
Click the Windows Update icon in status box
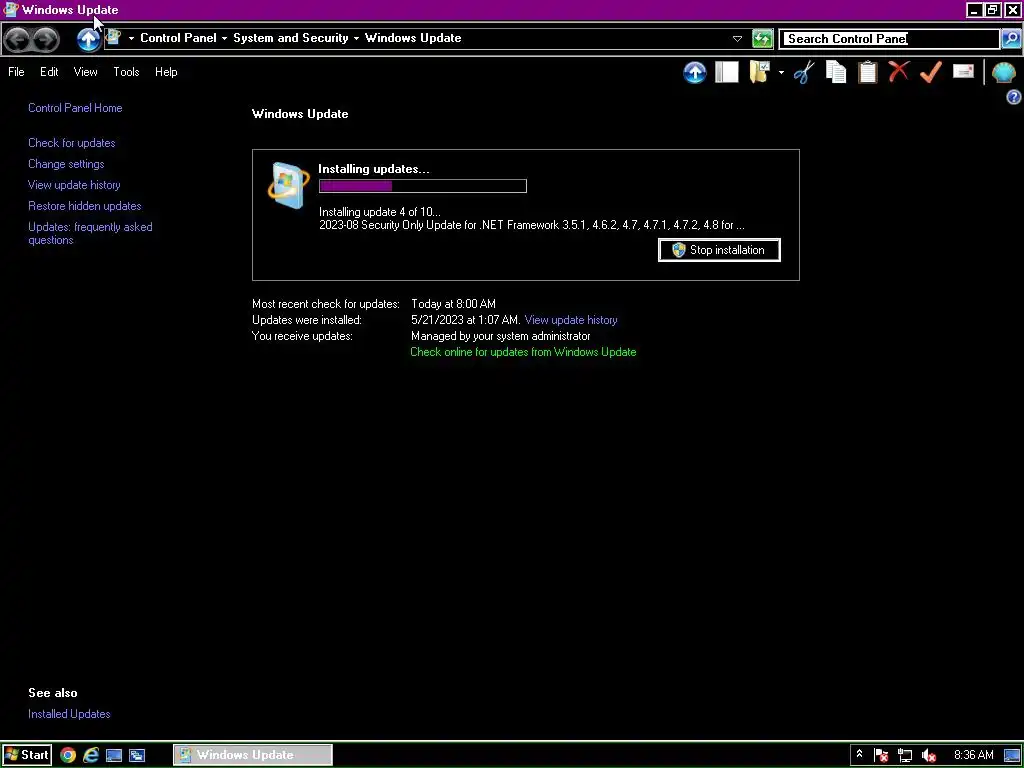288,185
